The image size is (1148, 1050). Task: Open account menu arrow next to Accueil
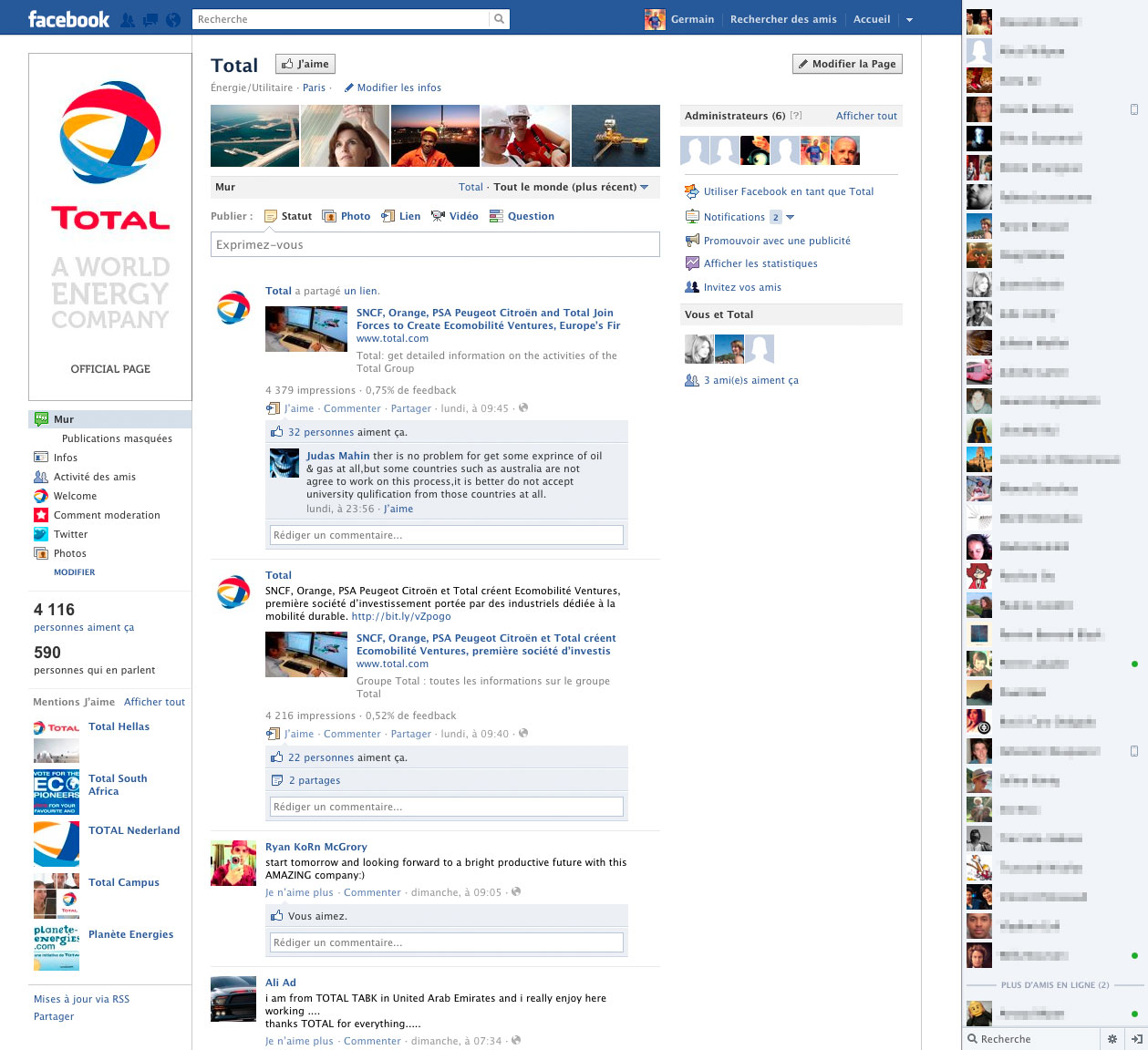tap(909, 19)
